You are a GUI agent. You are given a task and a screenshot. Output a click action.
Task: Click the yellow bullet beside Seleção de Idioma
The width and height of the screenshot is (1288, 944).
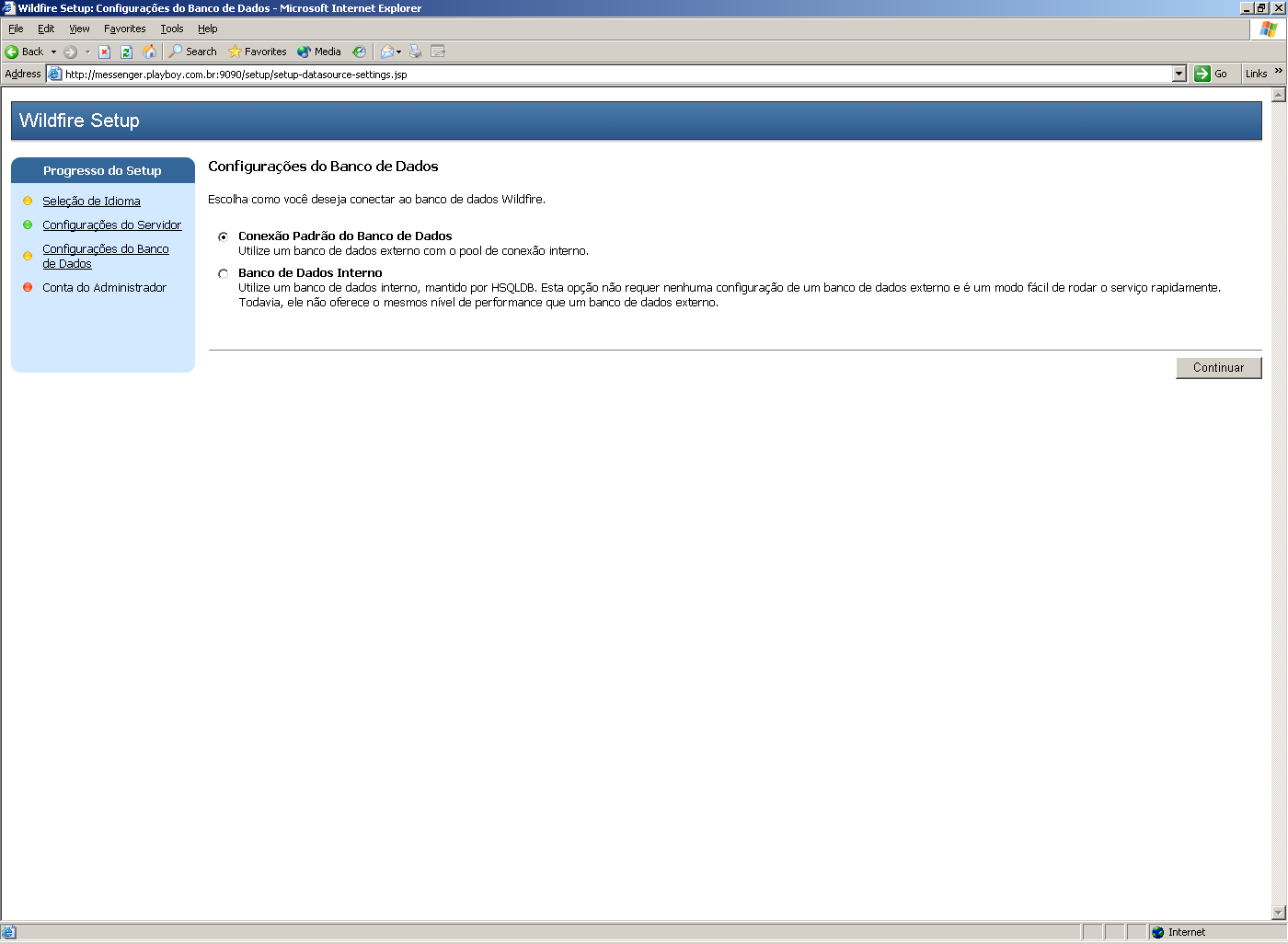(x=28, y=201)
